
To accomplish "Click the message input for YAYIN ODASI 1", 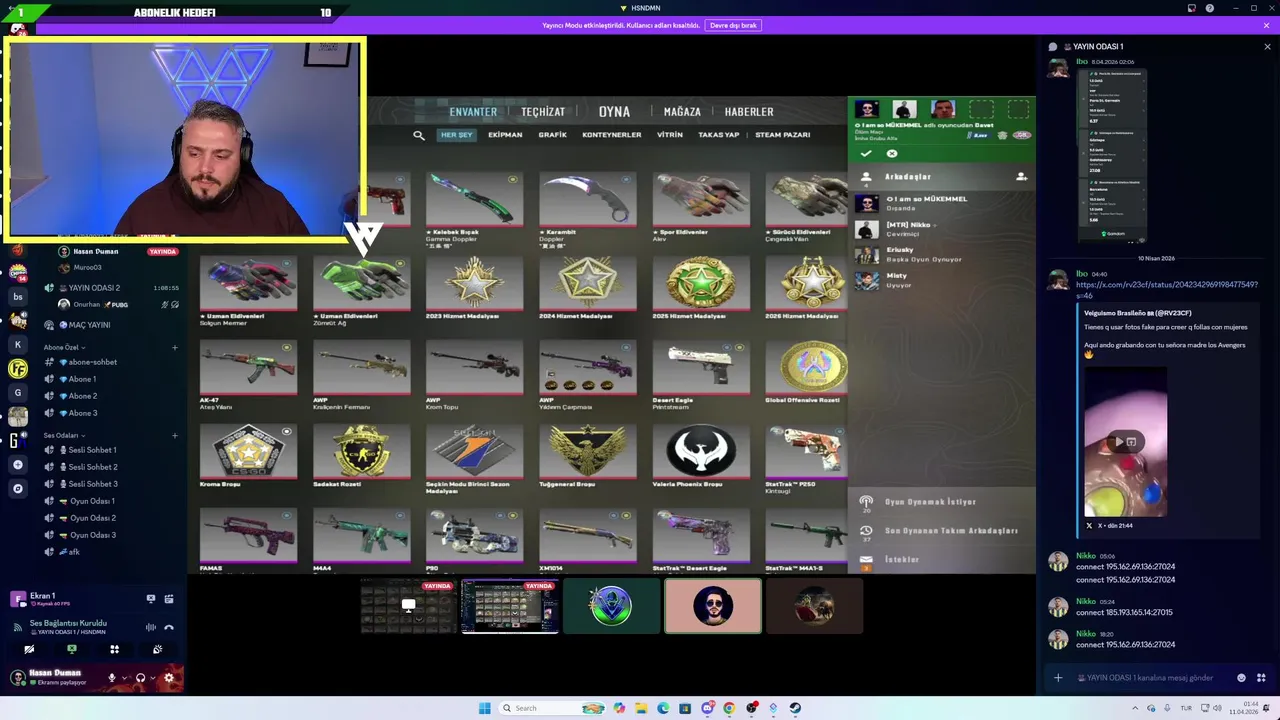I will pyautogui.click(x=1145, y=678).
